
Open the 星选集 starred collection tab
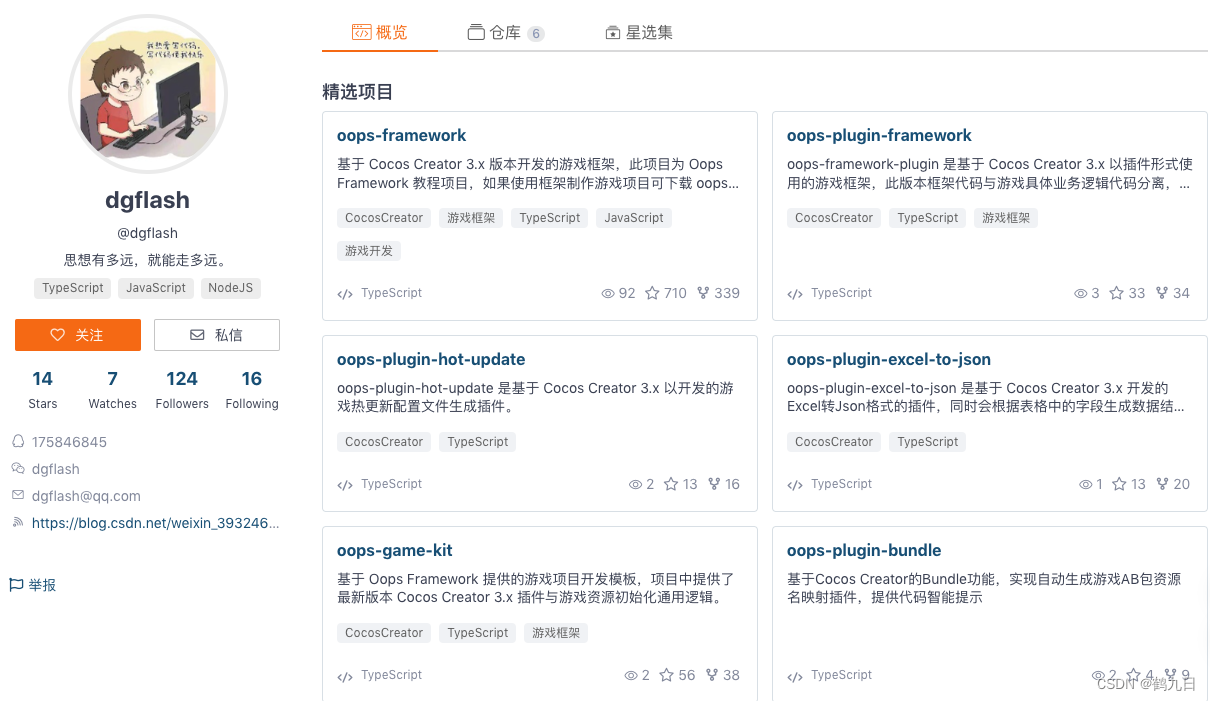coord(639,33)
